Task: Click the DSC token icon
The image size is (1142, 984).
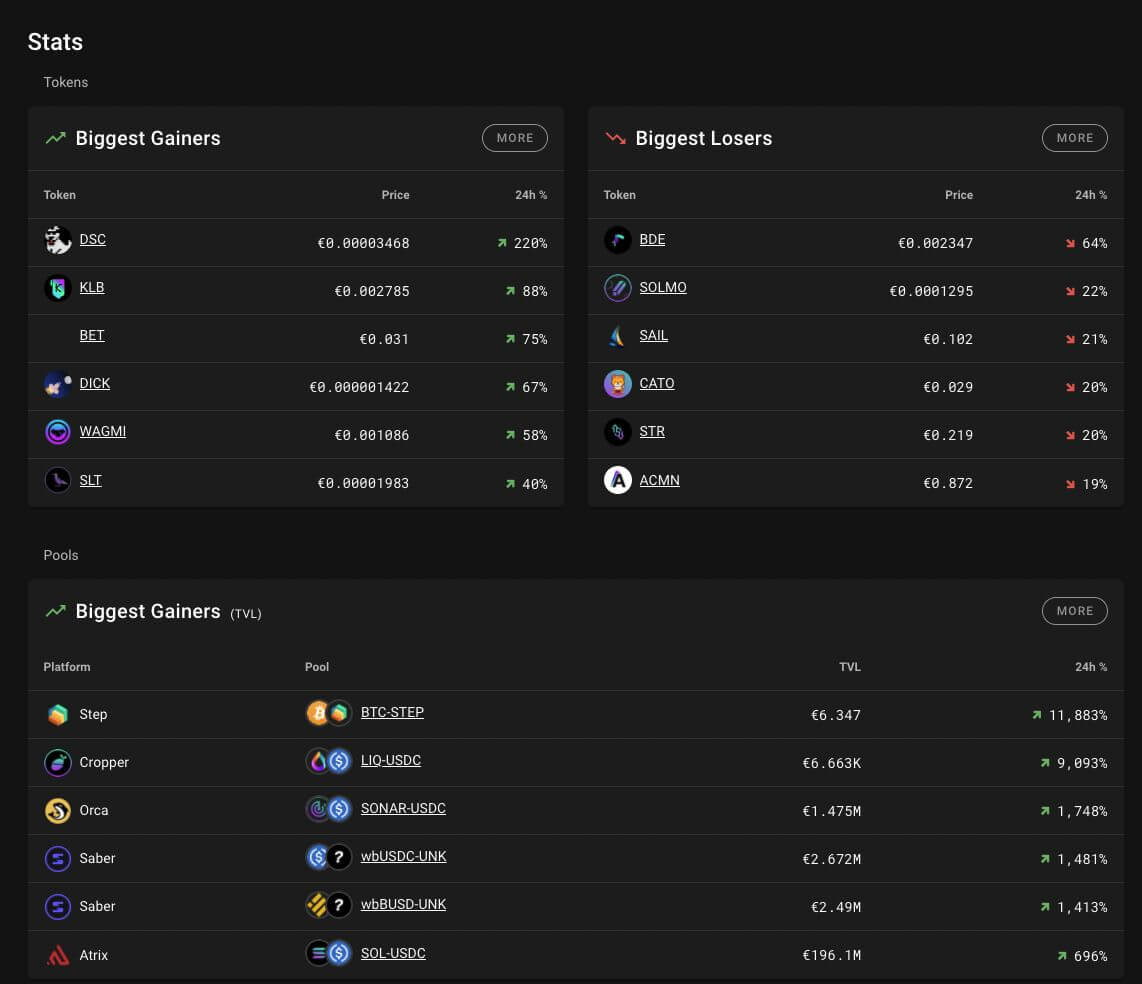Action: 58,240
